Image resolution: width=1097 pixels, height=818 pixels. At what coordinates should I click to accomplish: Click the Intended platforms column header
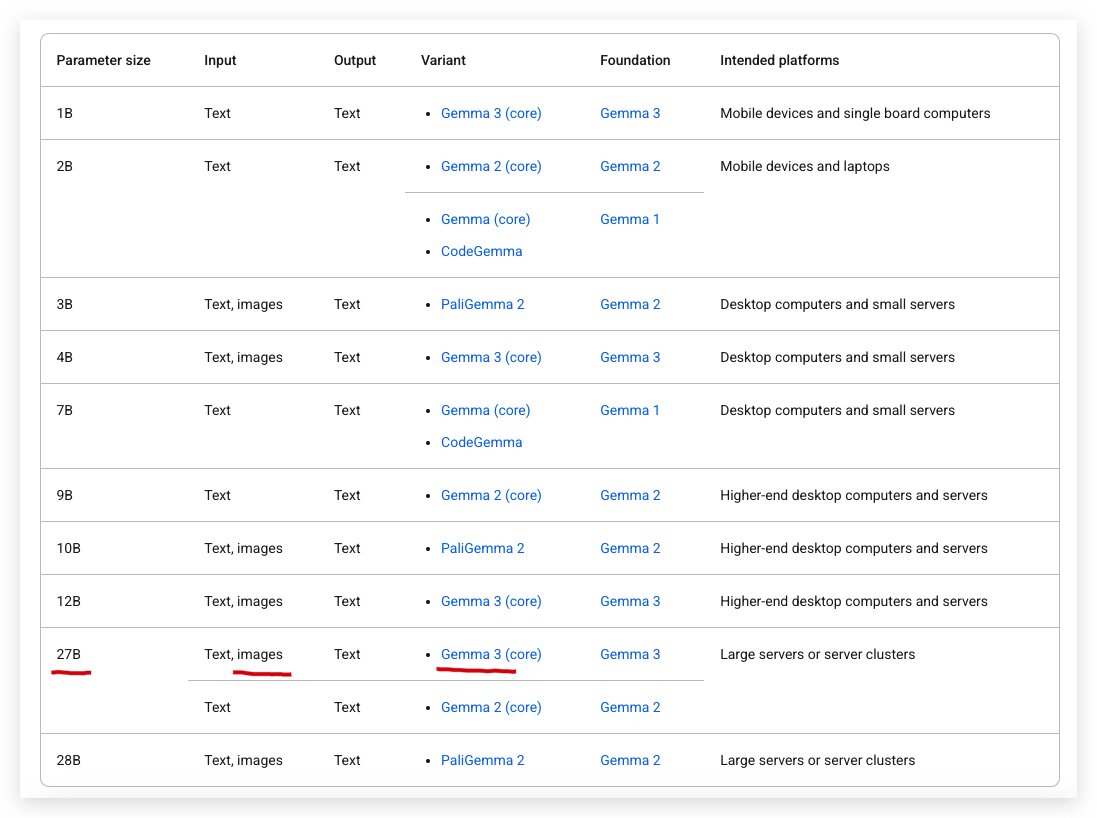[779, 61]
